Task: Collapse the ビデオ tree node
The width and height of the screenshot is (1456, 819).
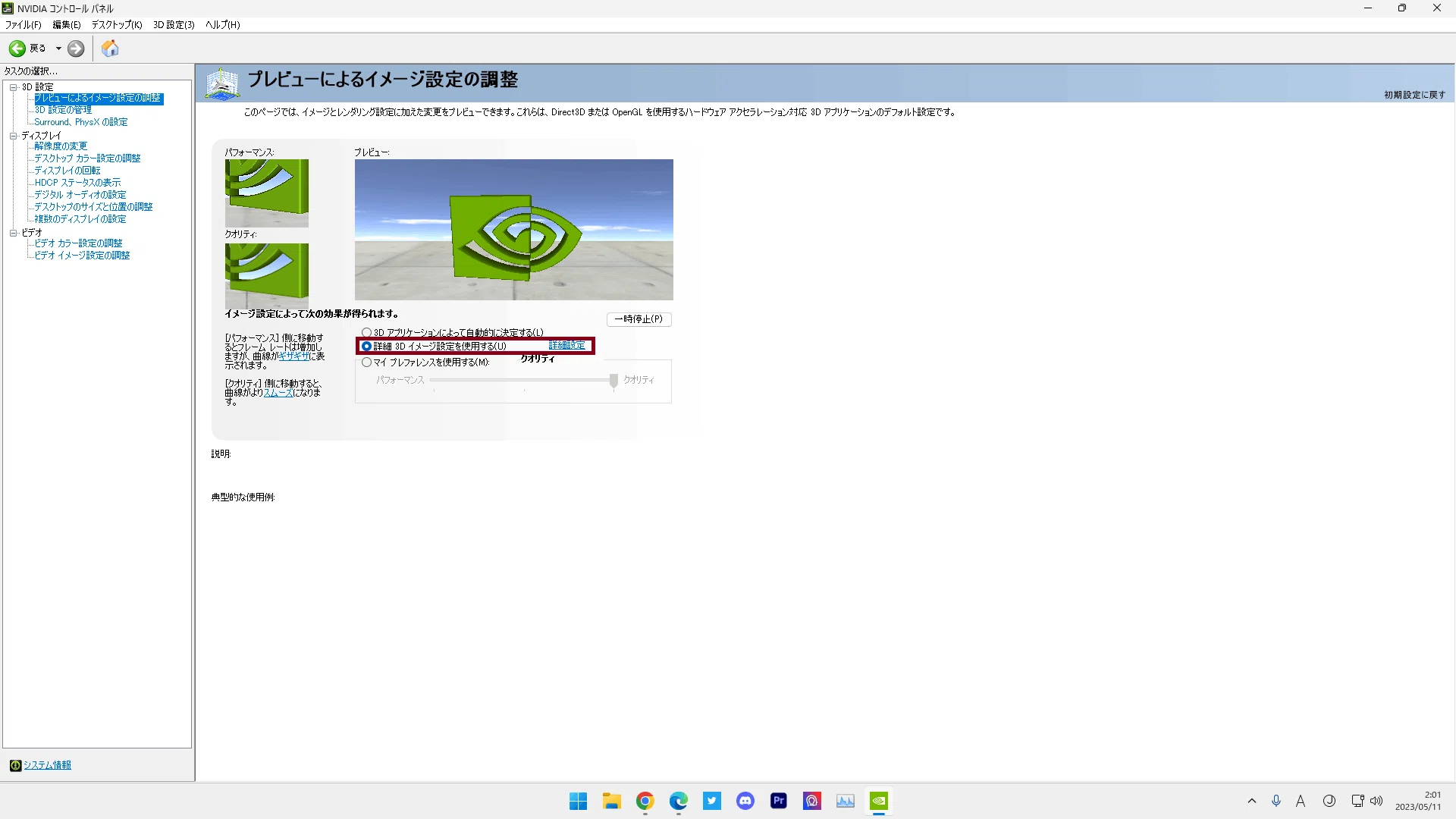Action: click(13, 233)
